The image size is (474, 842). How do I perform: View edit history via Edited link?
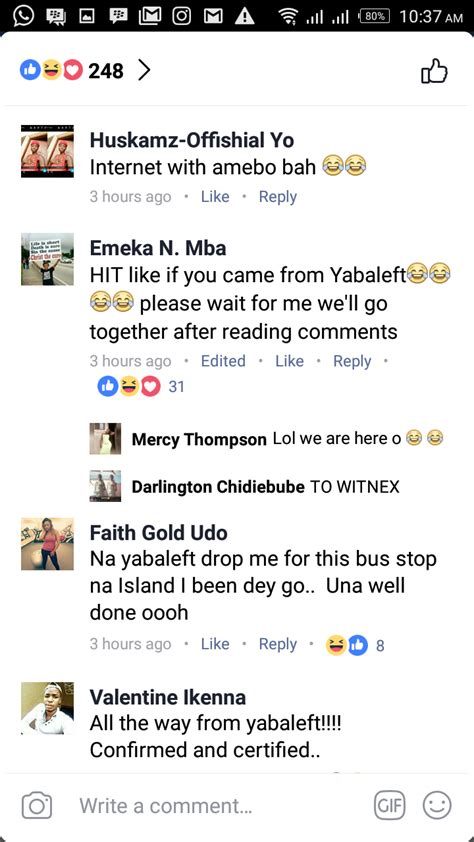click(x=223, y=361)
